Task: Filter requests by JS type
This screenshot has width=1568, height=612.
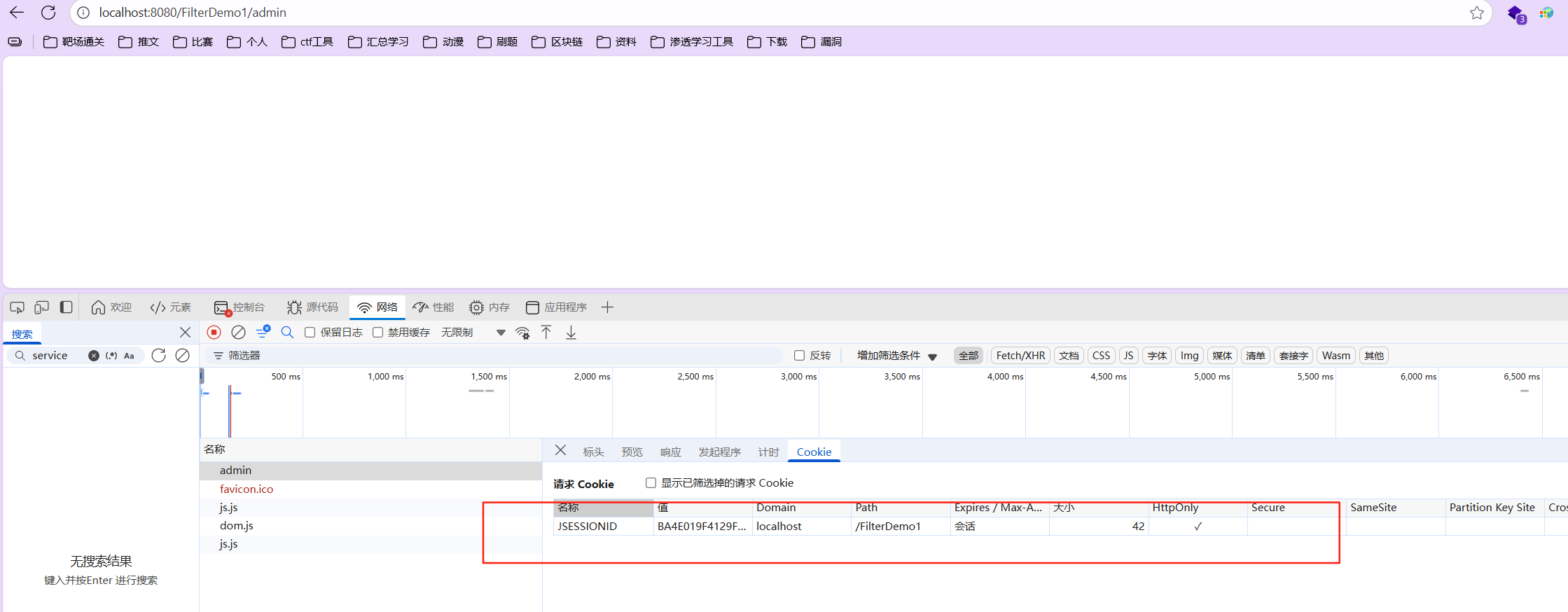Action: [x=1128, y=356]
